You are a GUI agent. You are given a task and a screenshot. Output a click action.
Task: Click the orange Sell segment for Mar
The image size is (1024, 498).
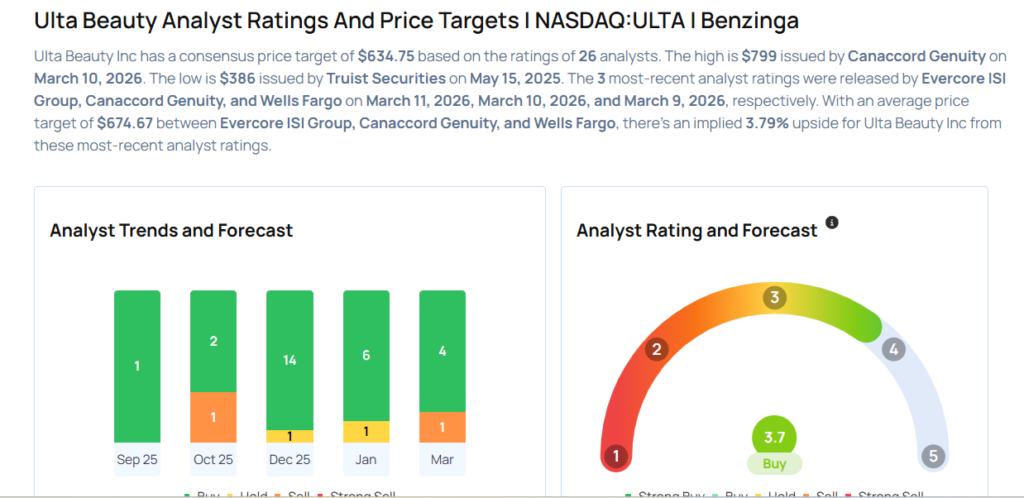pyautogui.click(x=442, y=427)
